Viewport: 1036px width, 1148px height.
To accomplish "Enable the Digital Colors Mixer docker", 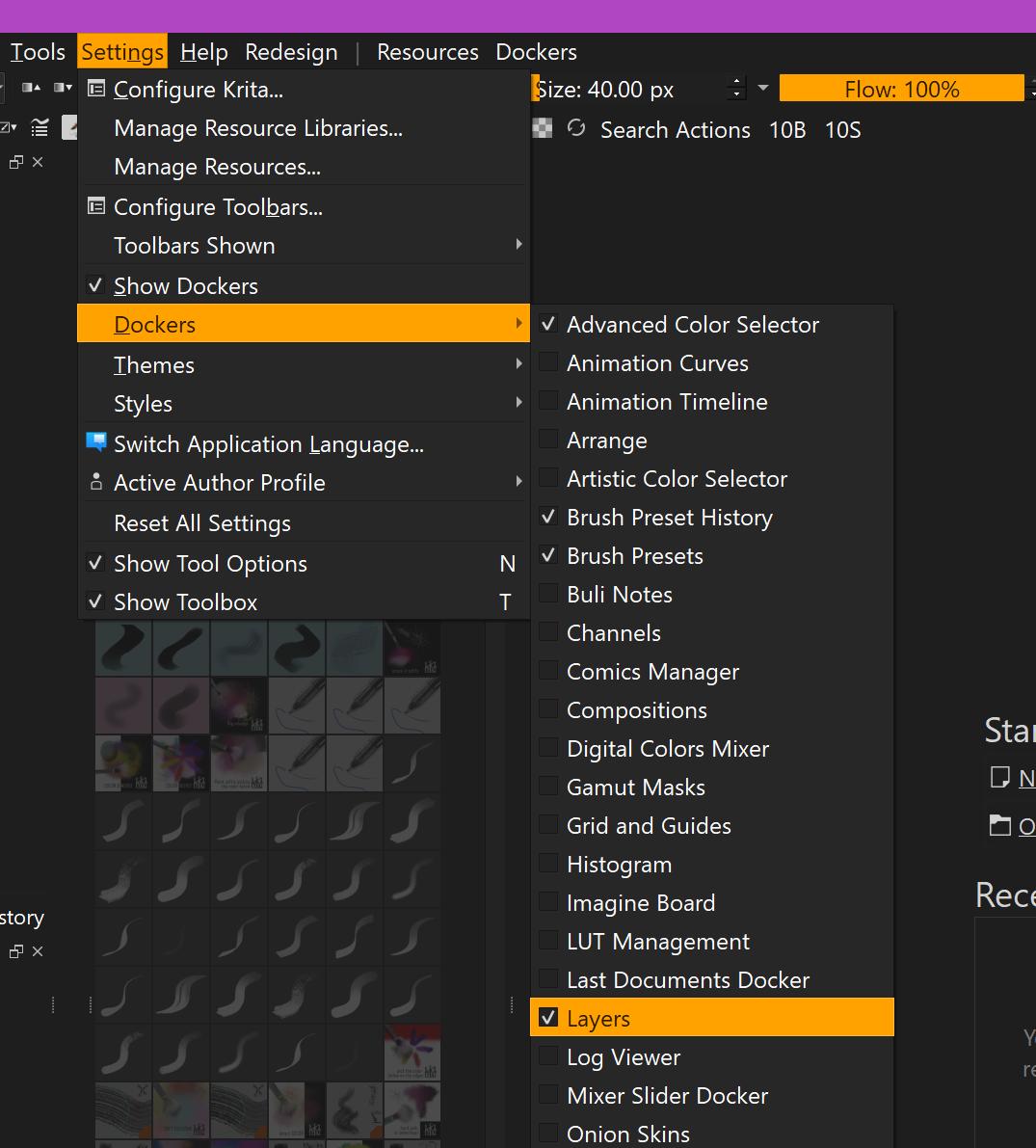I will 711,748.
